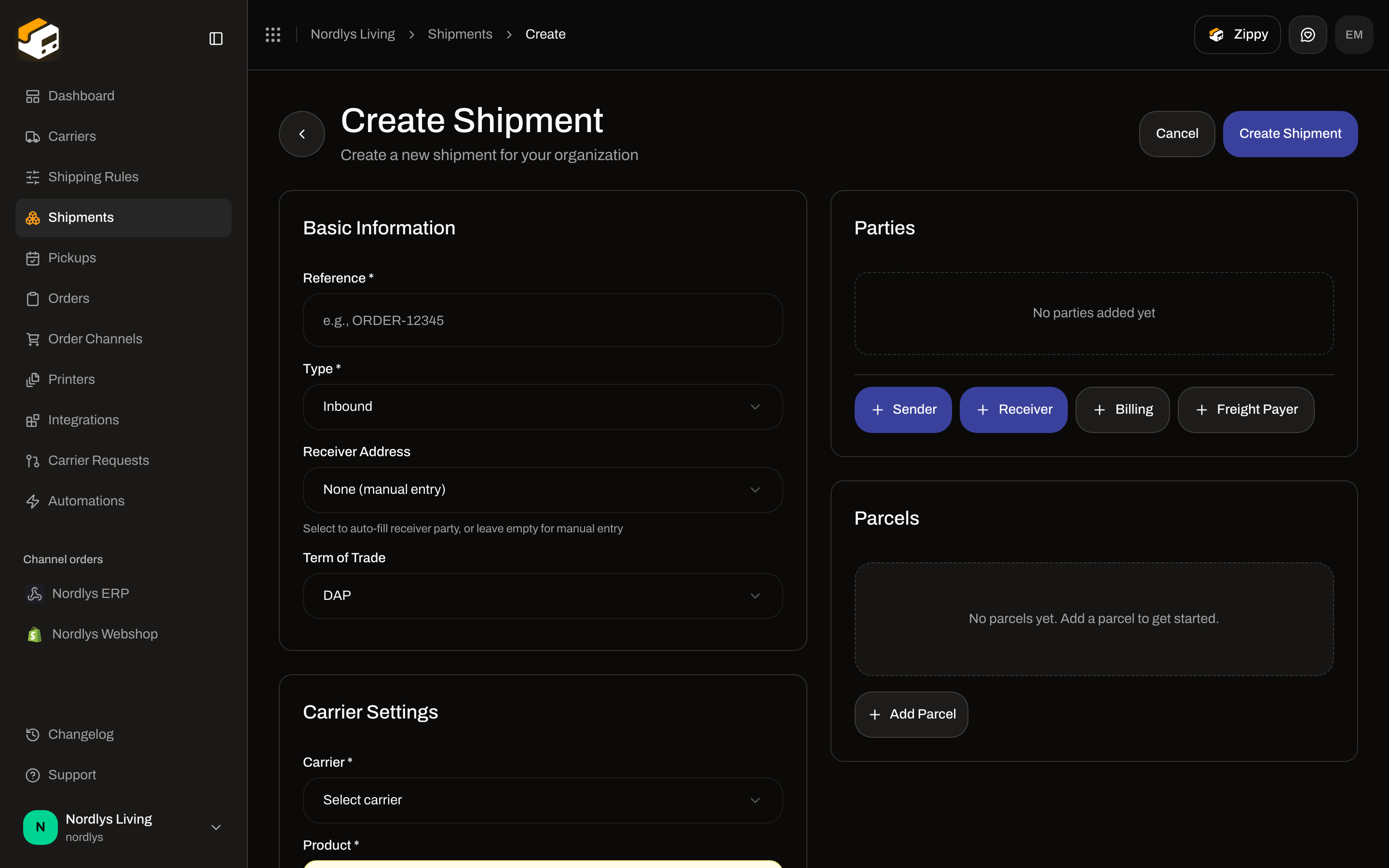
Task: Click the Shipments boxes icon
Action: tap(33, 217)
